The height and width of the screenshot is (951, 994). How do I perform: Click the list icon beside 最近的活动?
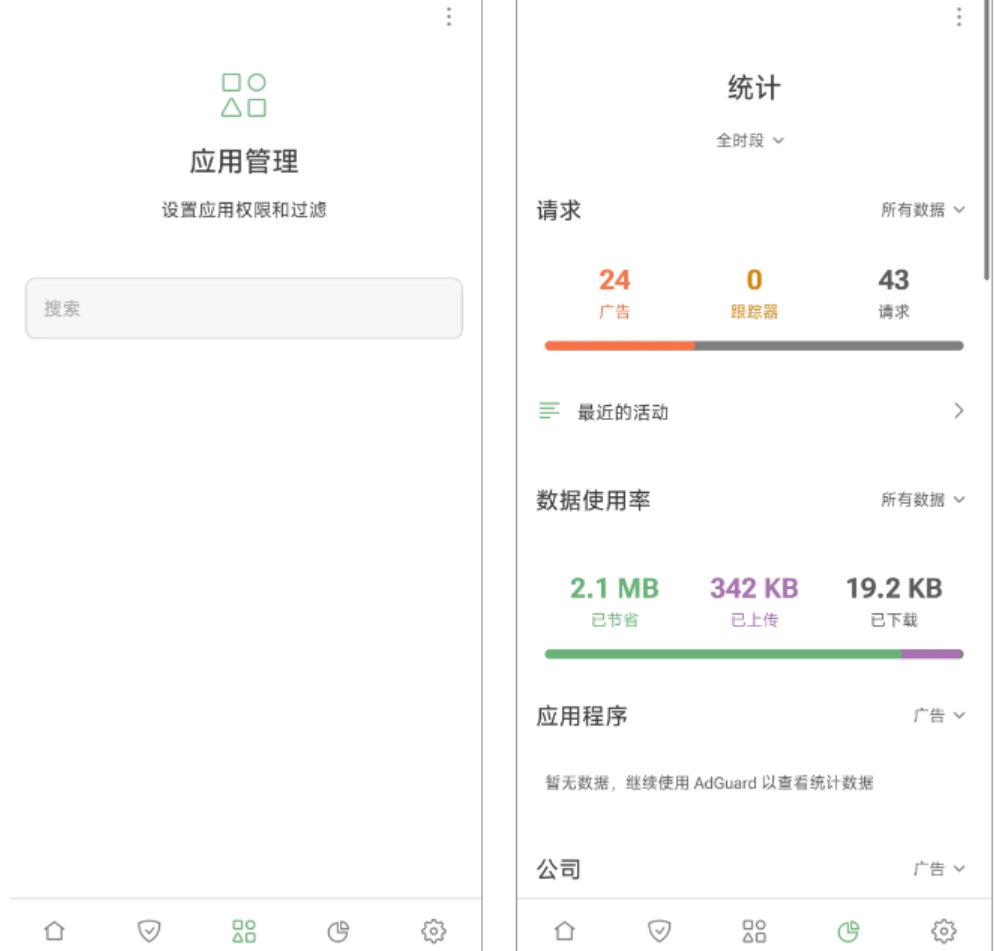[x=549, y=411]
